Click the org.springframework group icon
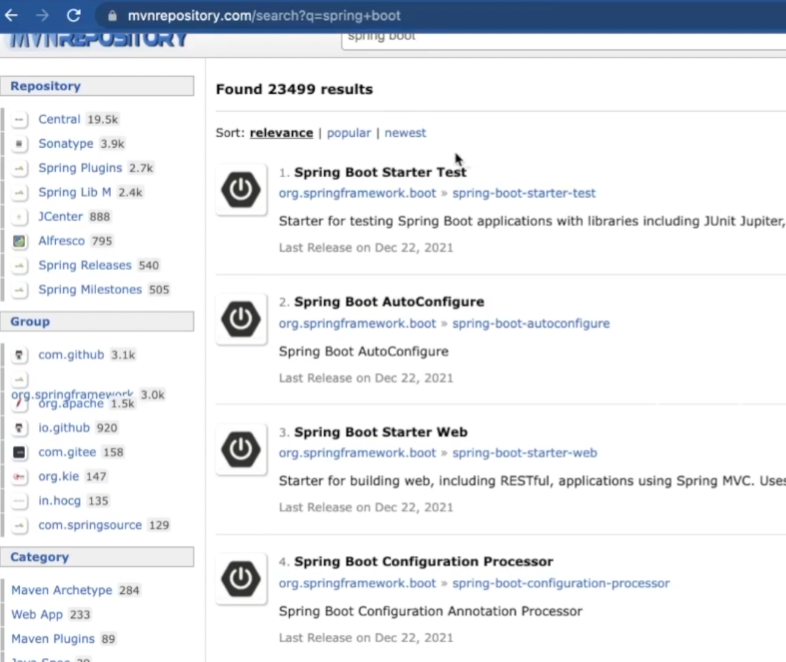The height and width of the screenshot is (662, 786). point(19,379)
